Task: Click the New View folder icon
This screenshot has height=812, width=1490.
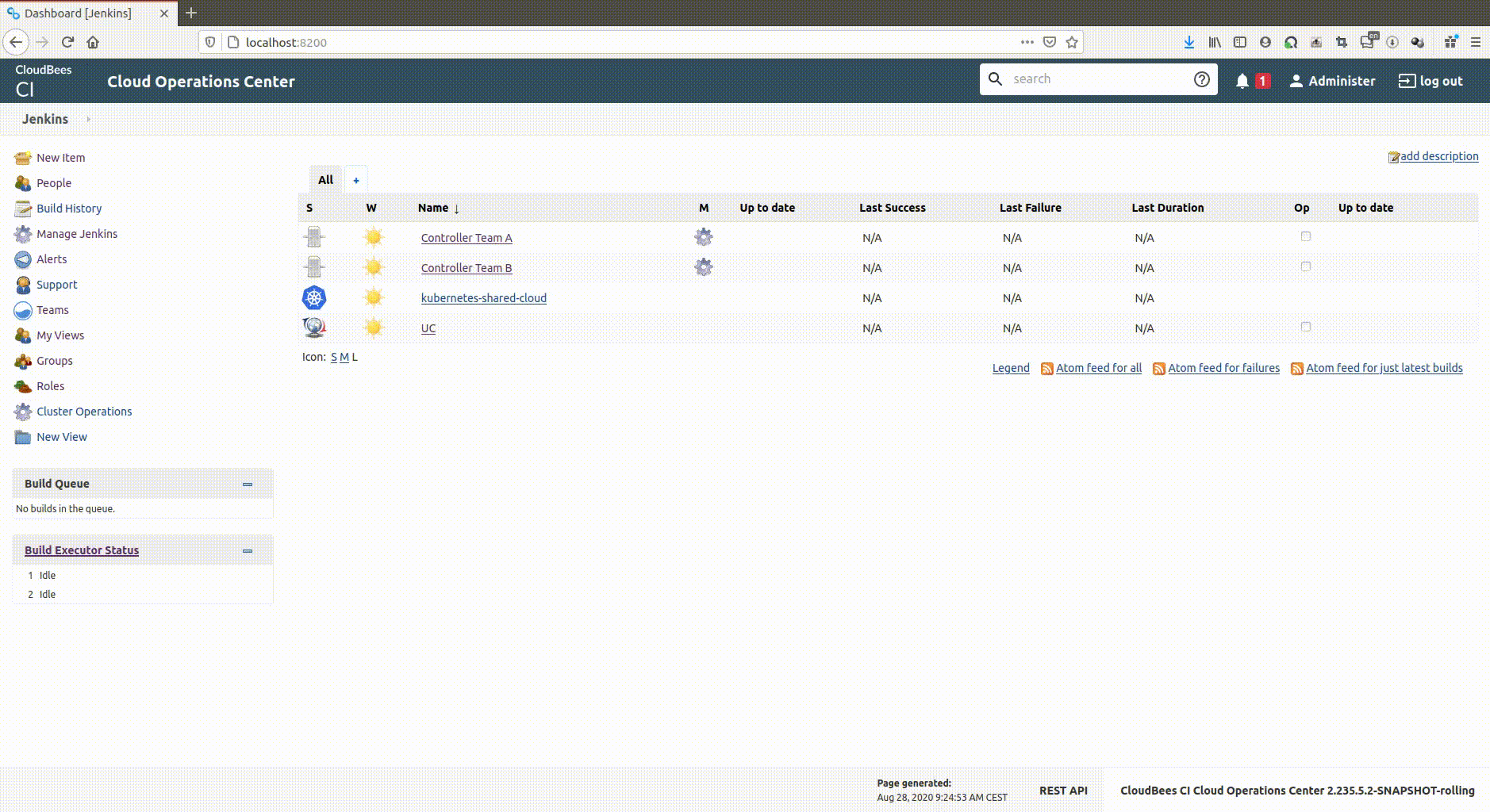Action: tap(23, 437)
